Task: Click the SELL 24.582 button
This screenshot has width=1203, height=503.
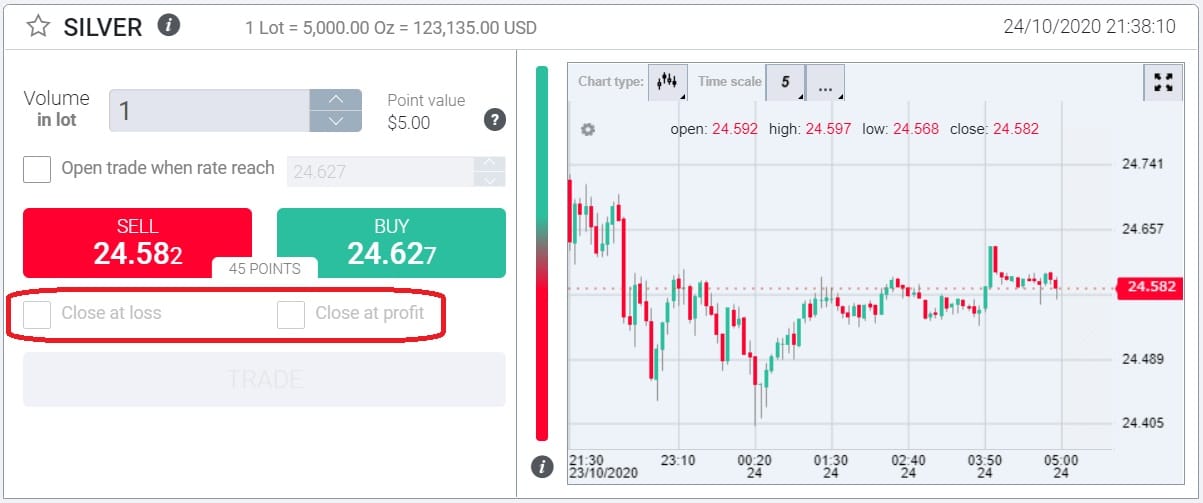Action: coord(137,243)
